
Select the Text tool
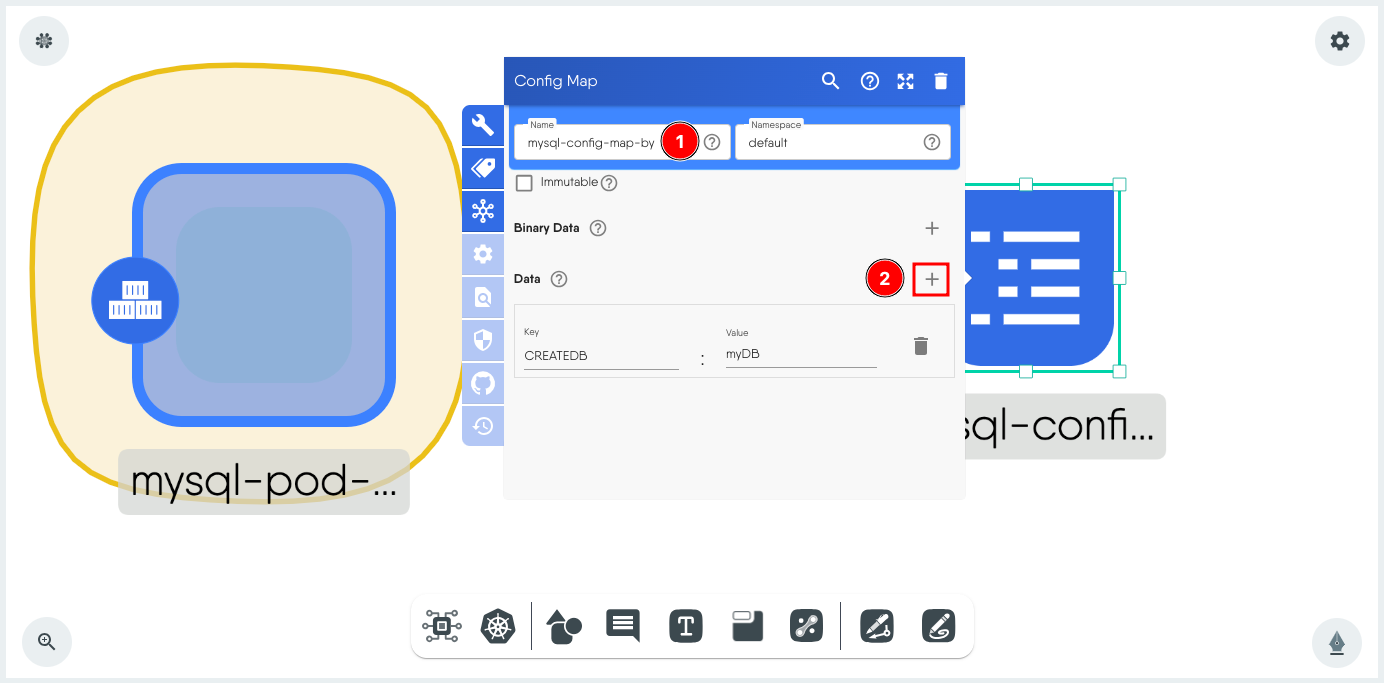686,626
